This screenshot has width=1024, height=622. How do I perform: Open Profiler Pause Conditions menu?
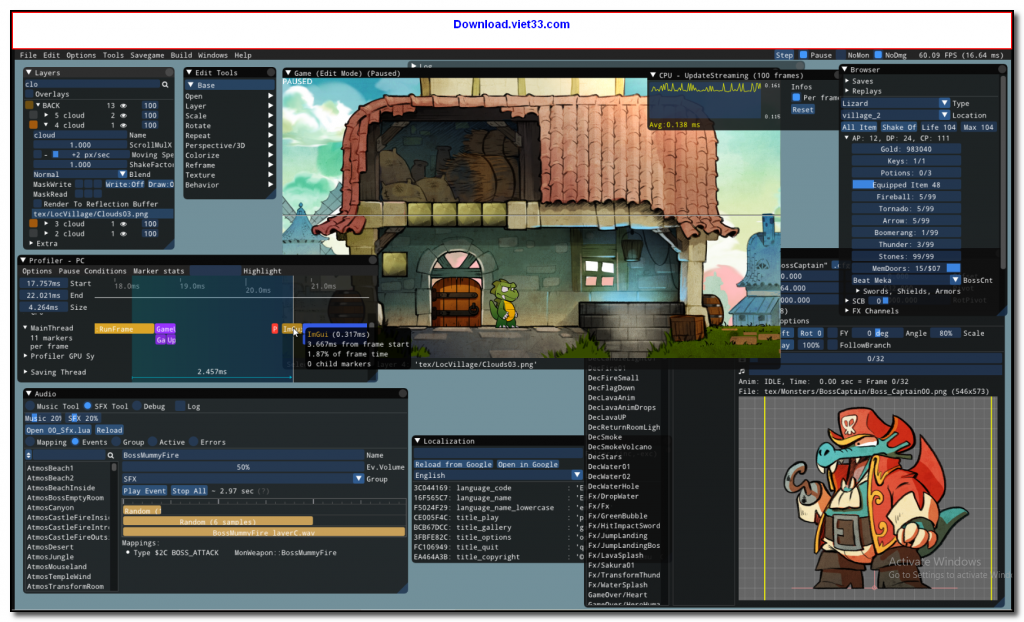[x=92, y=270]
